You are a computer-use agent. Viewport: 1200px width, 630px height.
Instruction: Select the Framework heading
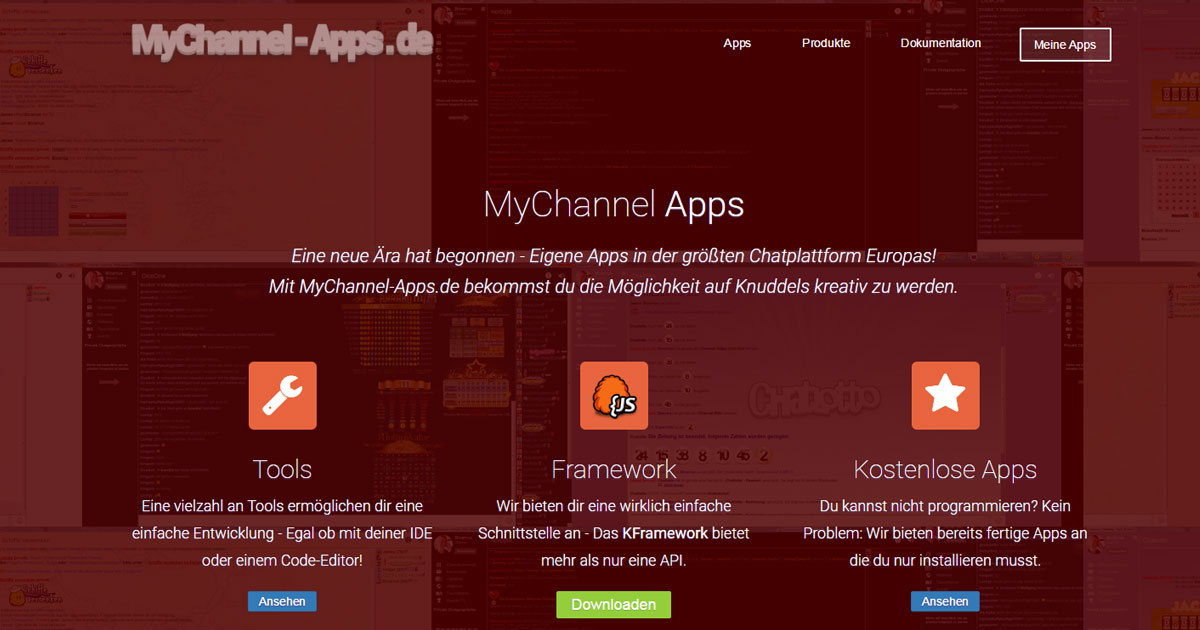pyautogui.click(x=614, y=469)
